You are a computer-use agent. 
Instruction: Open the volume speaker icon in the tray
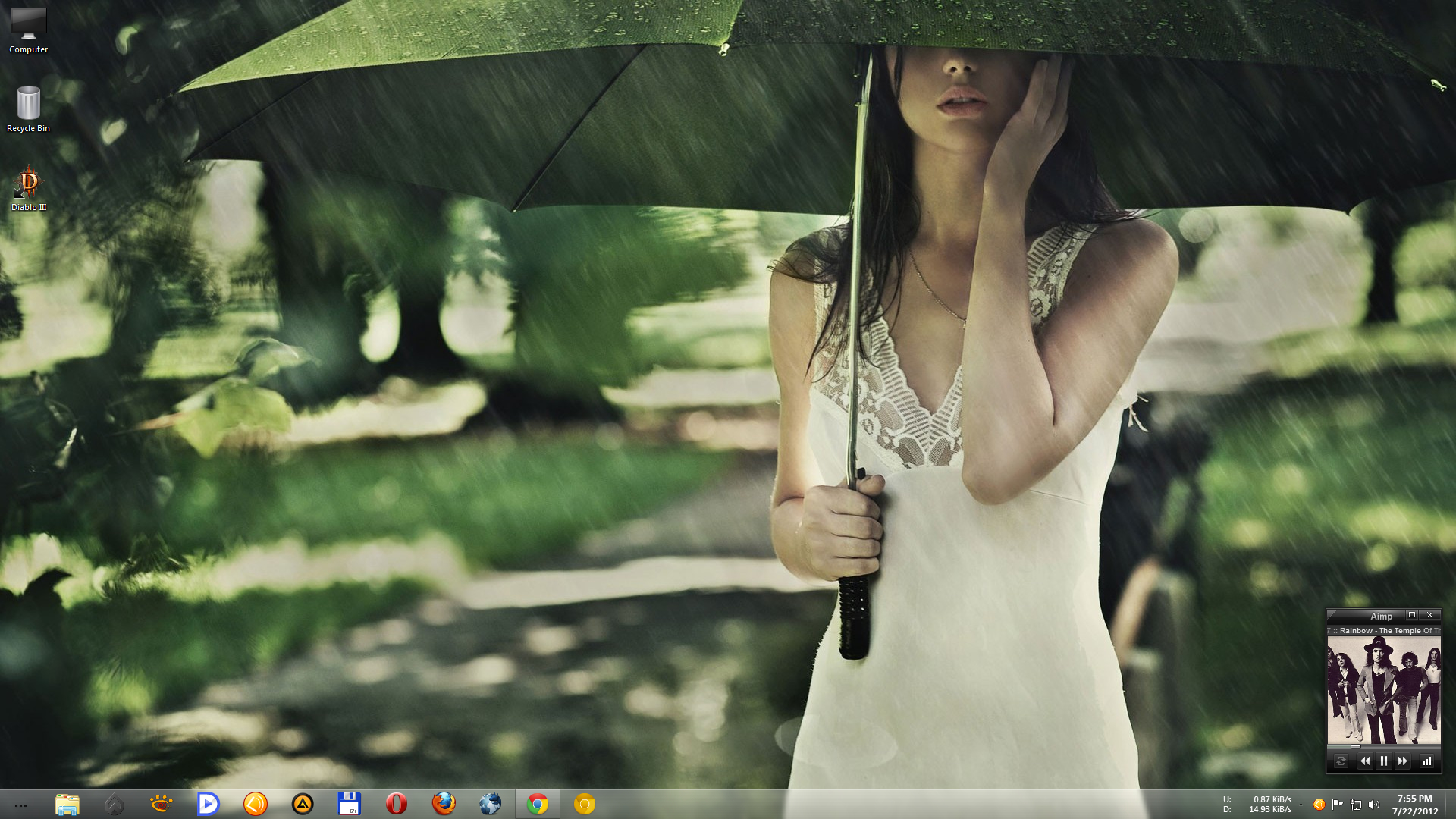point(1374,805)
